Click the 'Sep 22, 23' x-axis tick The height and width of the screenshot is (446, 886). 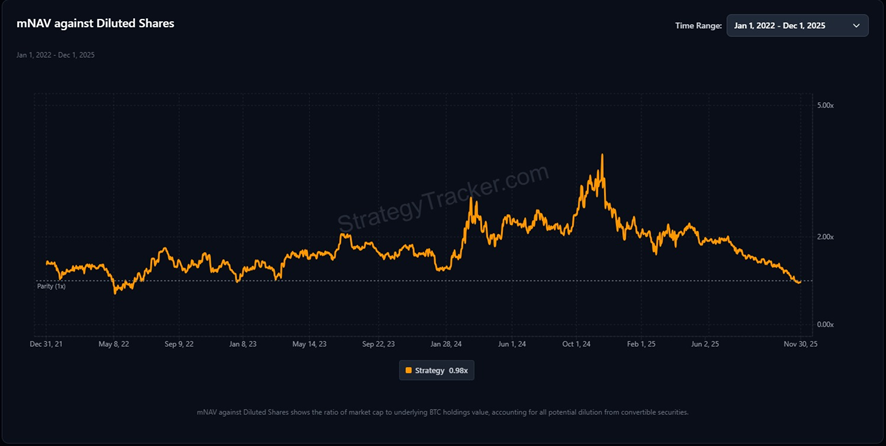tap(378, 343)
